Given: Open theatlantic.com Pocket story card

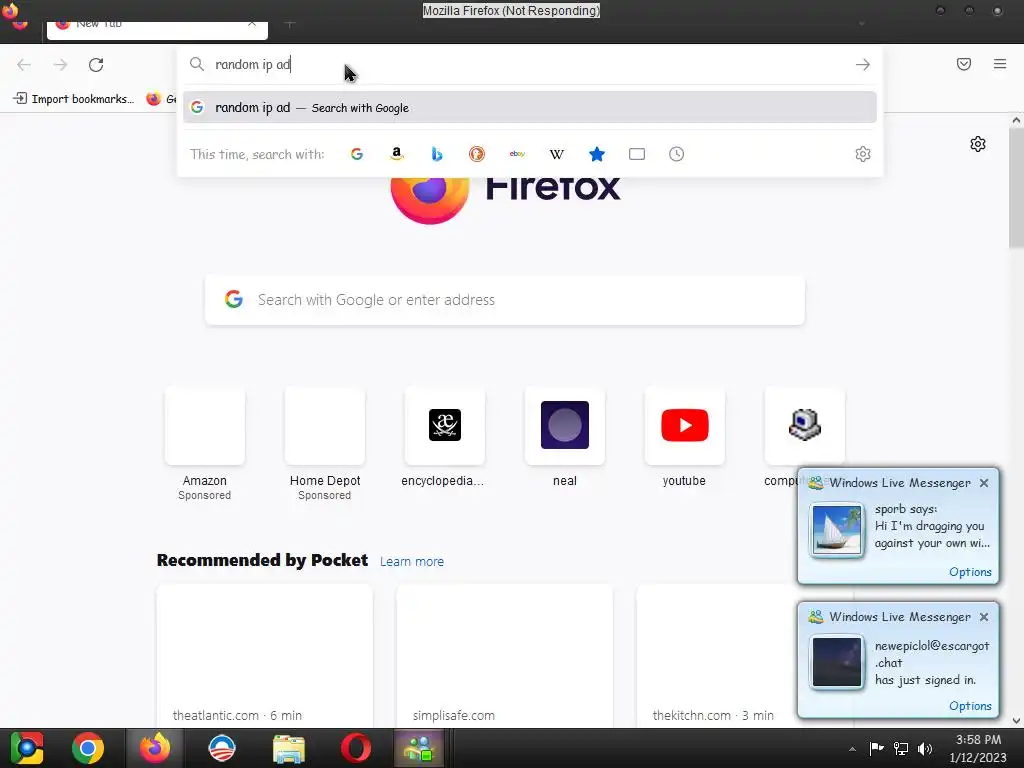Looking at the screenshot, I should [x=264, y=656].
